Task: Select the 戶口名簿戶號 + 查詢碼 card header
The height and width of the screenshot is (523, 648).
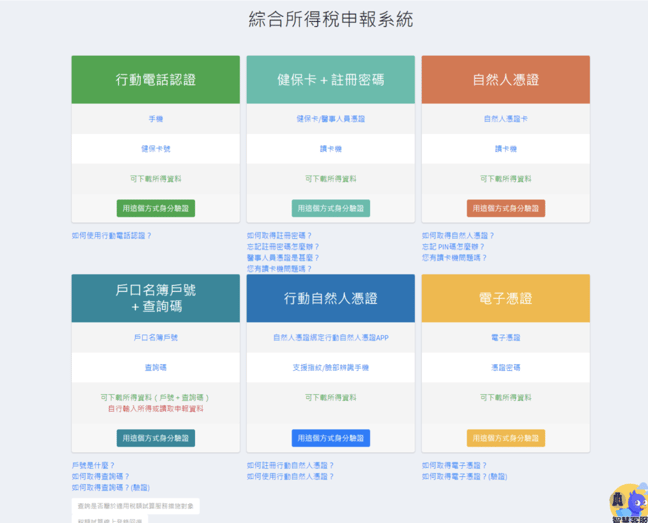Action: point(156,298)
